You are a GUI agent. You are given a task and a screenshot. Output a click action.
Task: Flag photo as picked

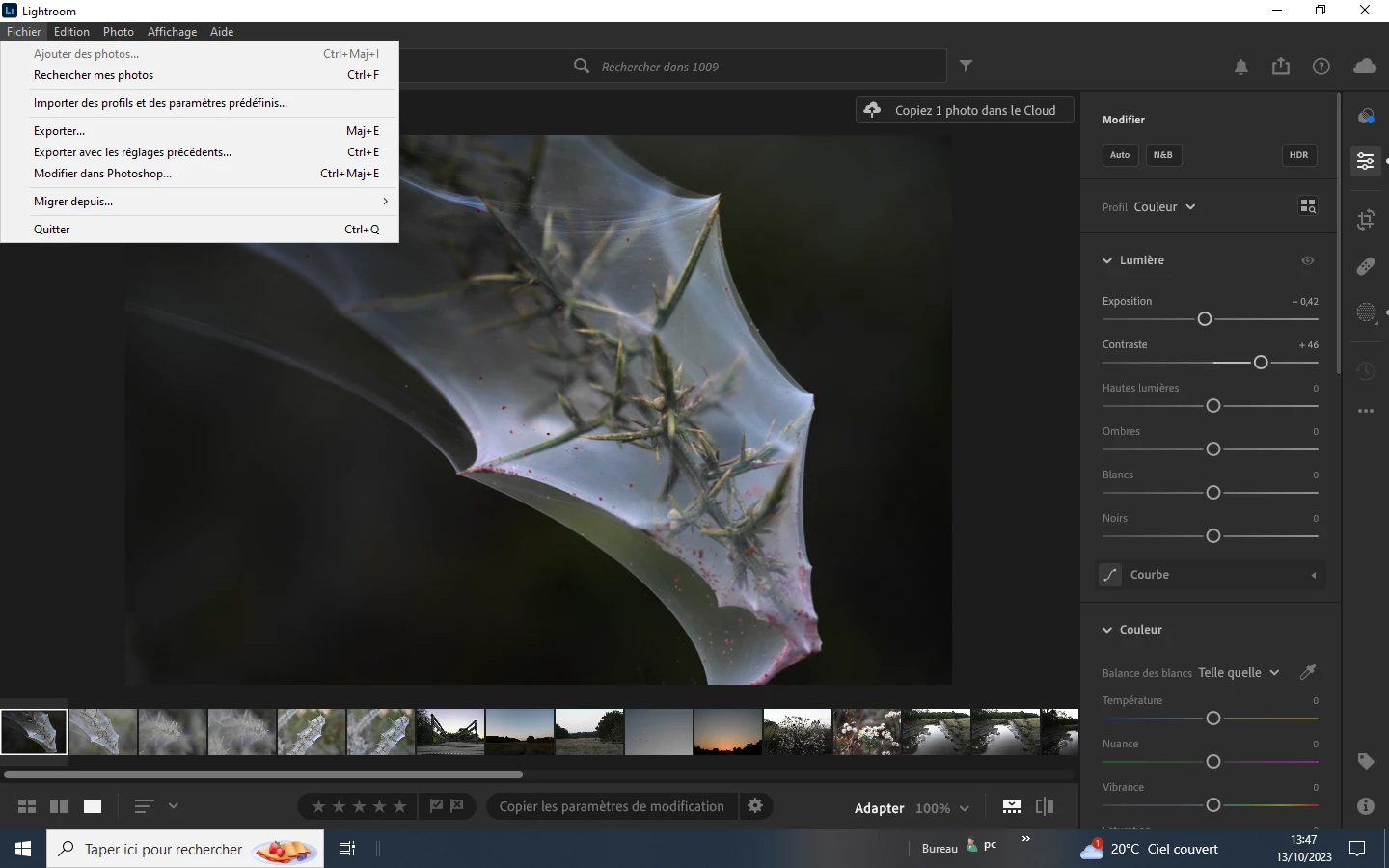436,805
